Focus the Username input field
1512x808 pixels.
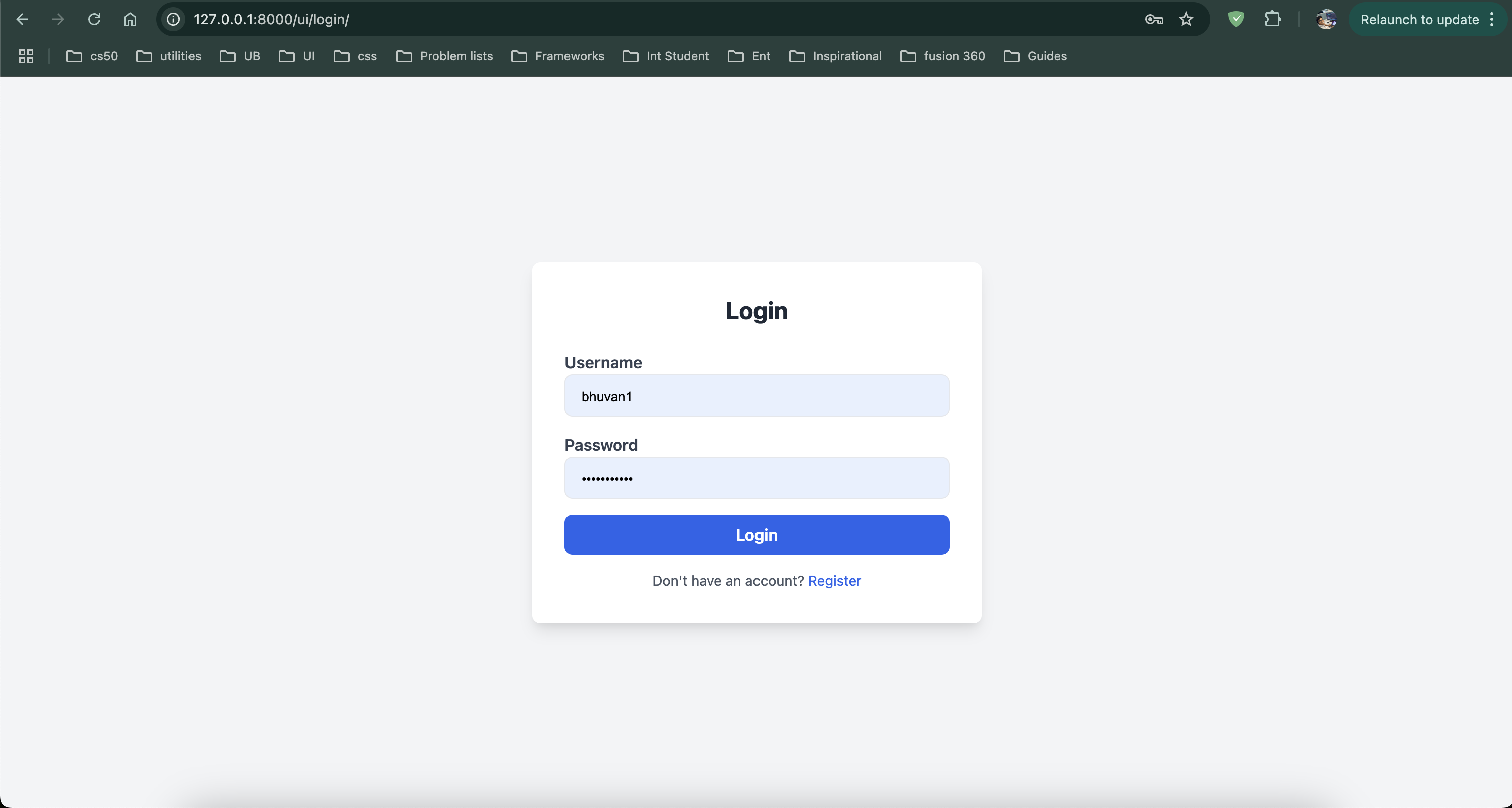(x=757, y=396)
